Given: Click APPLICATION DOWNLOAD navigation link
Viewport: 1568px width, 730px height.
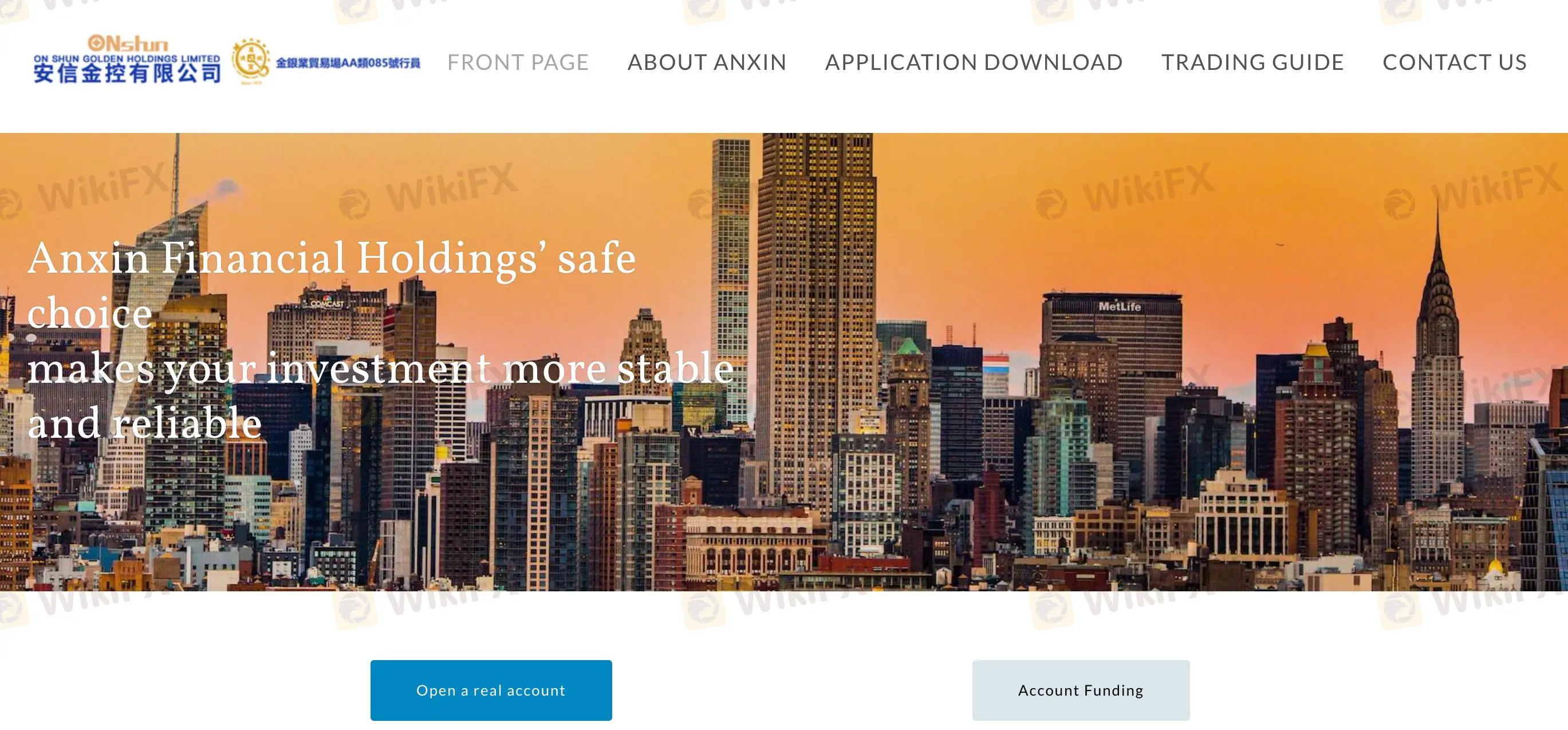Looking at the screenshot, I should [x=974, y=61].
